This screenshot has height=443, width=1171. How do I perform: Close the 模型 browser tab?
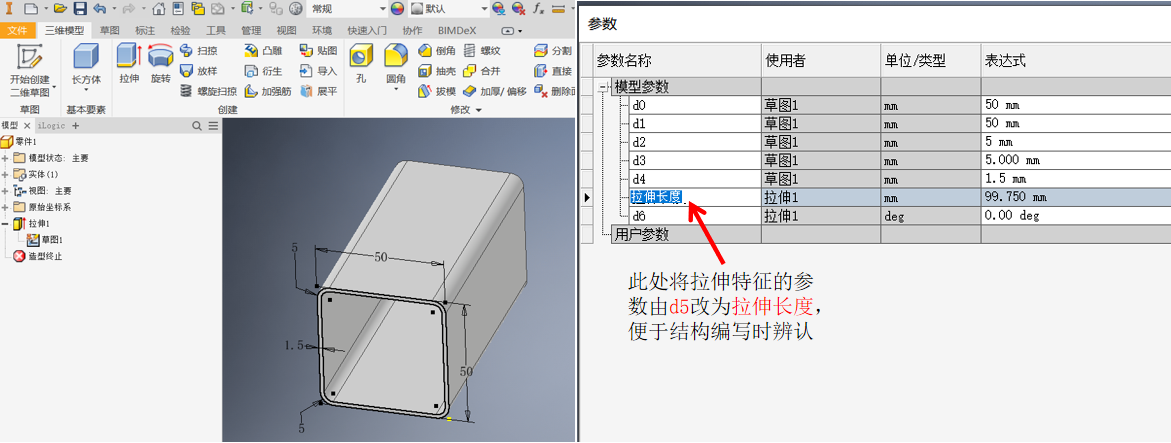(x=27, y=126)
